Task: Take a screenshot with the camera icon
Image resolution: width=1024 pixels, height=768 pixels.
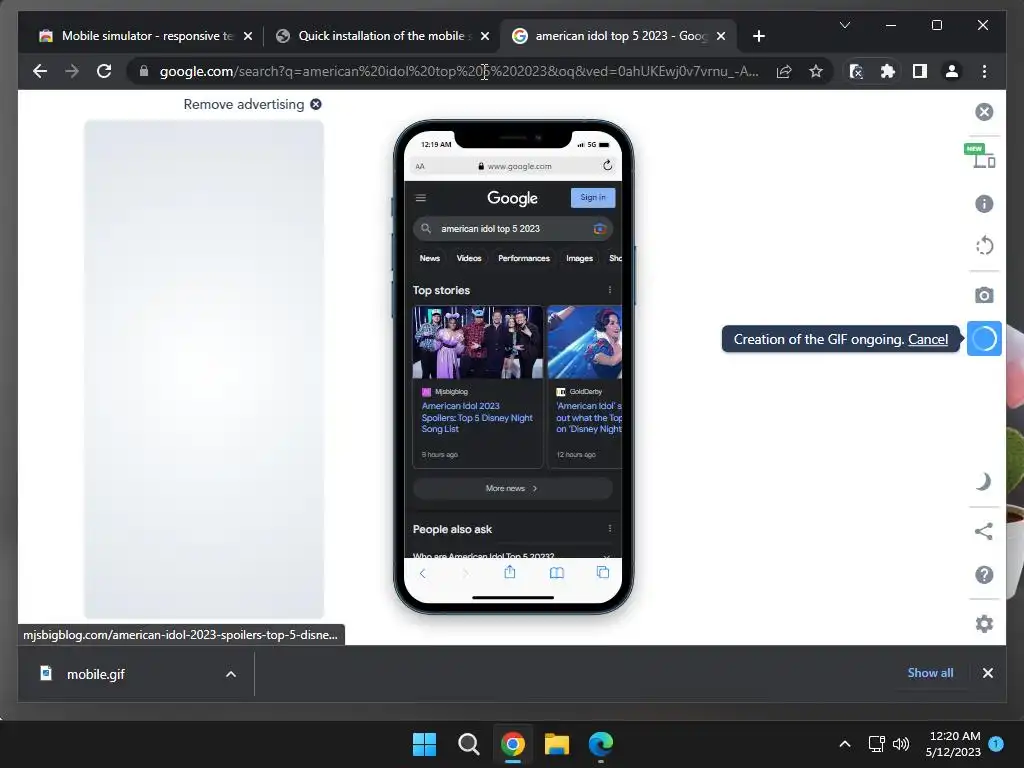Action: (984, 295)
